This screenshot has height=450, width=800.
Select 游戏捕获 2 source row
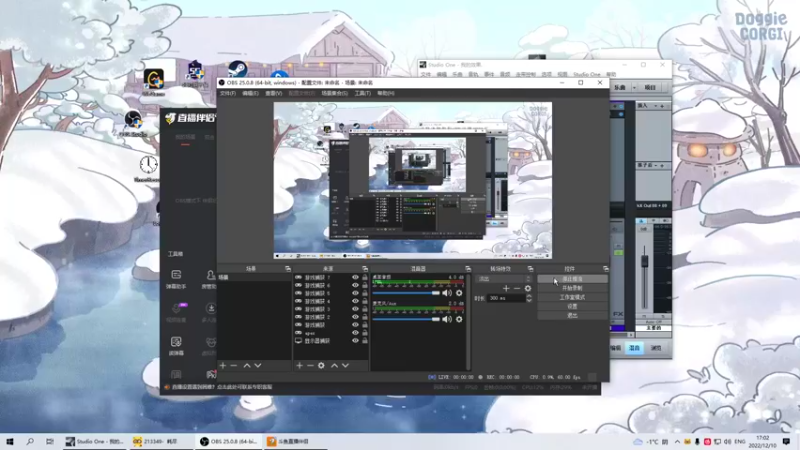pos(331,317)
